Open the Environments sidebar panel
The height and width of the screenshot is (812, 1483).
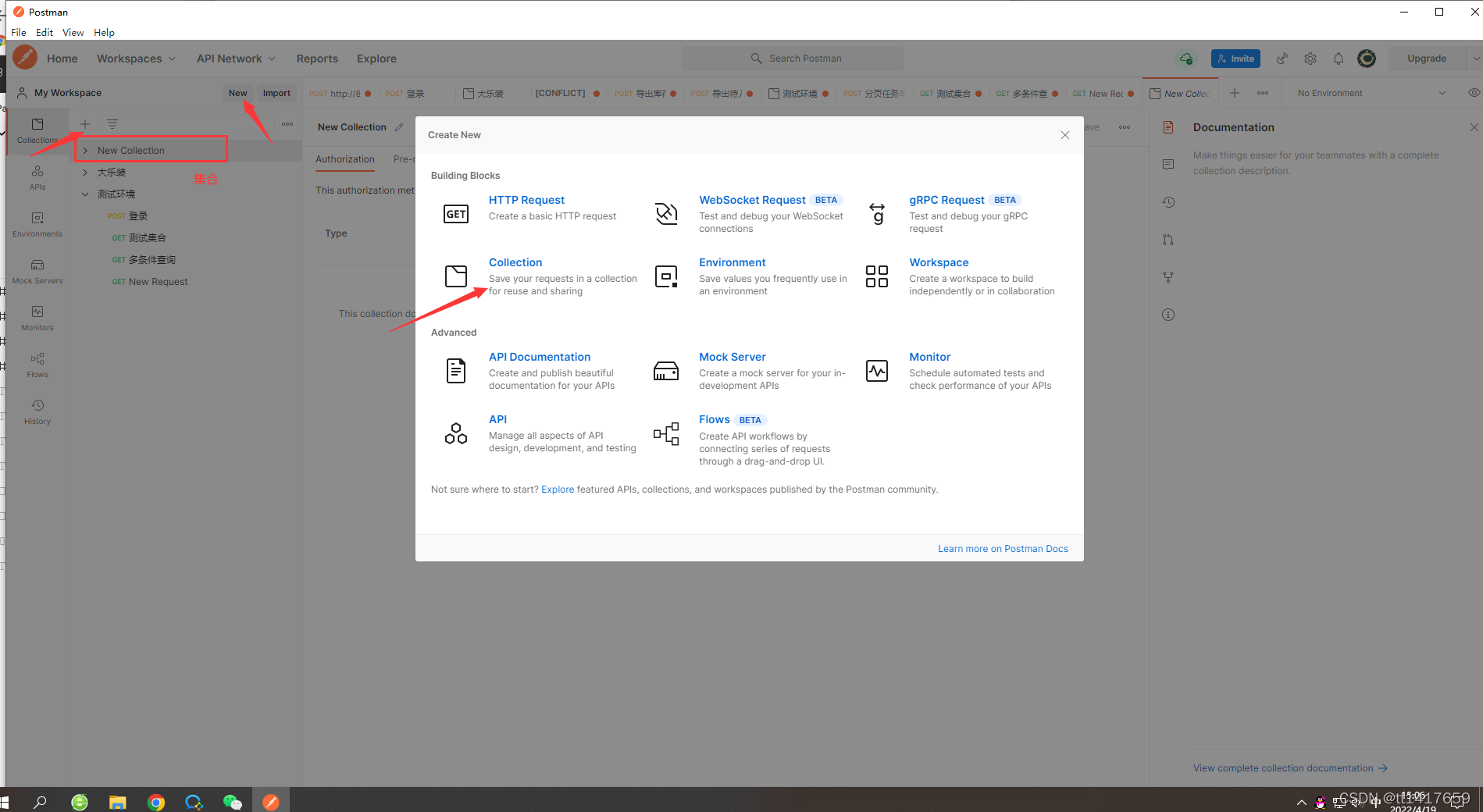[37, 224]
